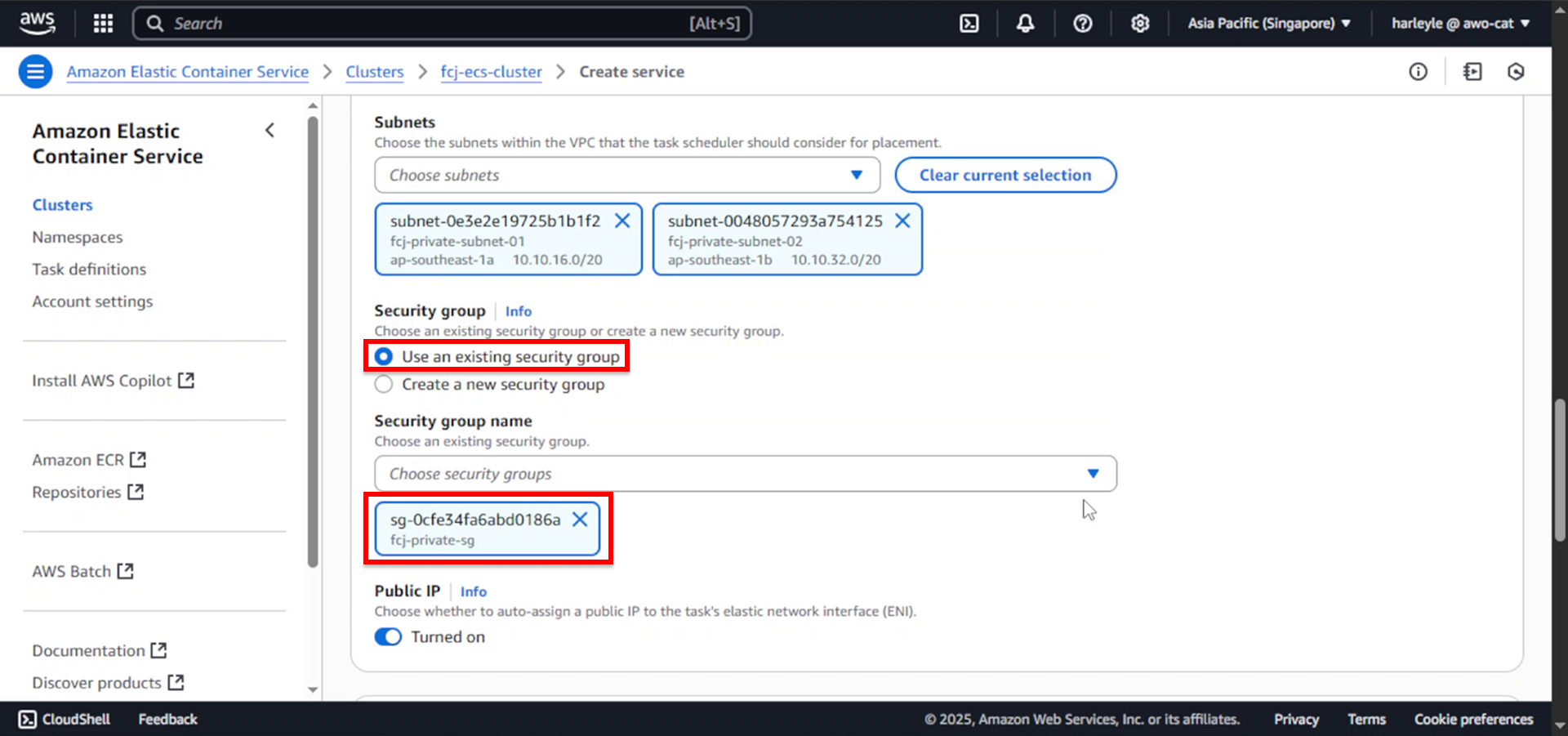
Task: Open the AWS services grid menu
Action: click(x=103, y=23)
